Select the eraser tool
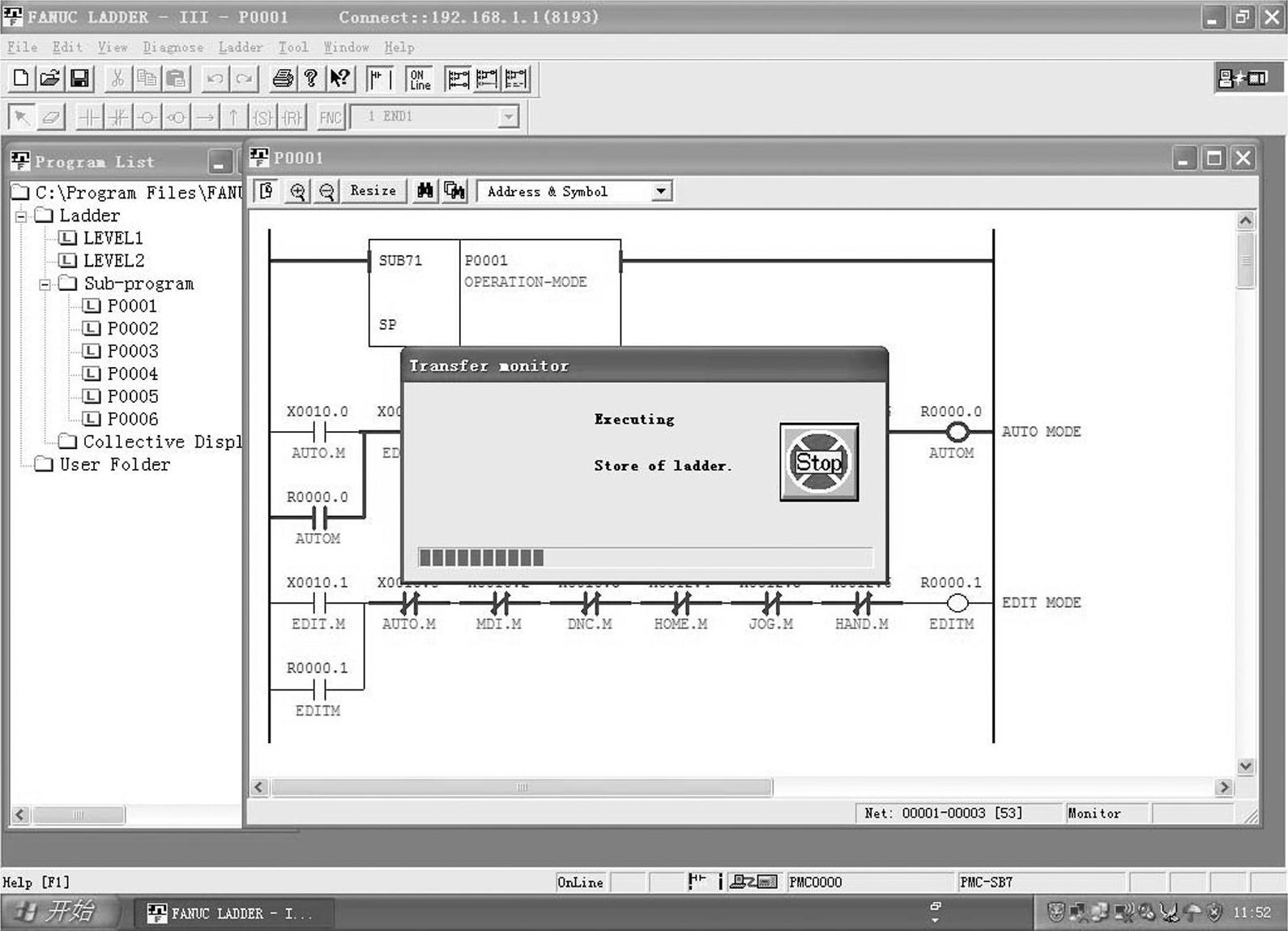This screenshot has width=1288, height=931. click(x=50, y=117)
